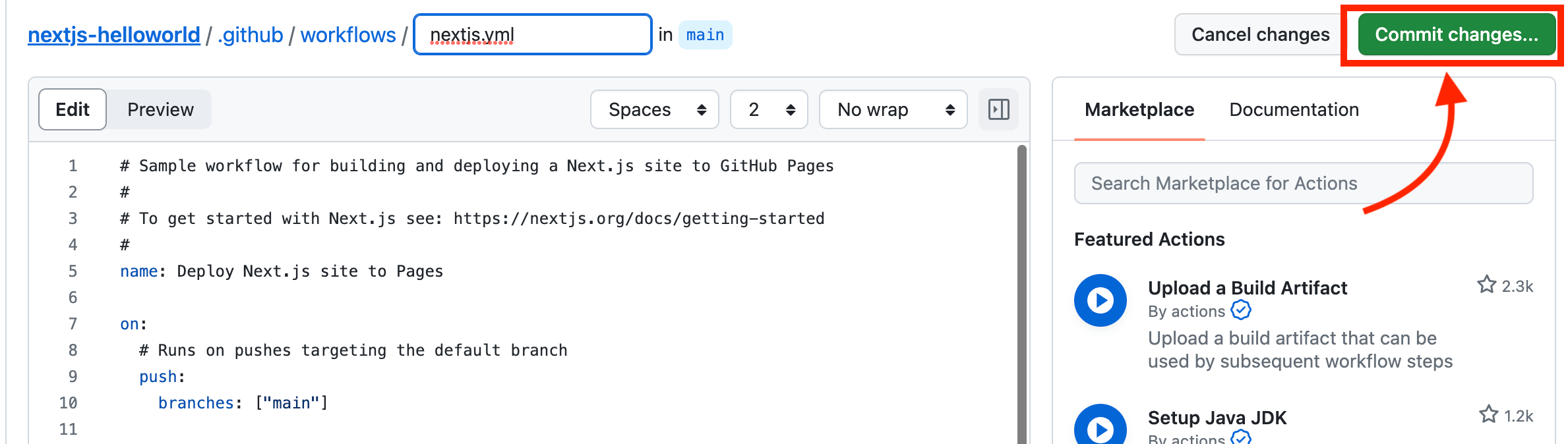Open the Spaces indentation dropdown

coord(653,109)
